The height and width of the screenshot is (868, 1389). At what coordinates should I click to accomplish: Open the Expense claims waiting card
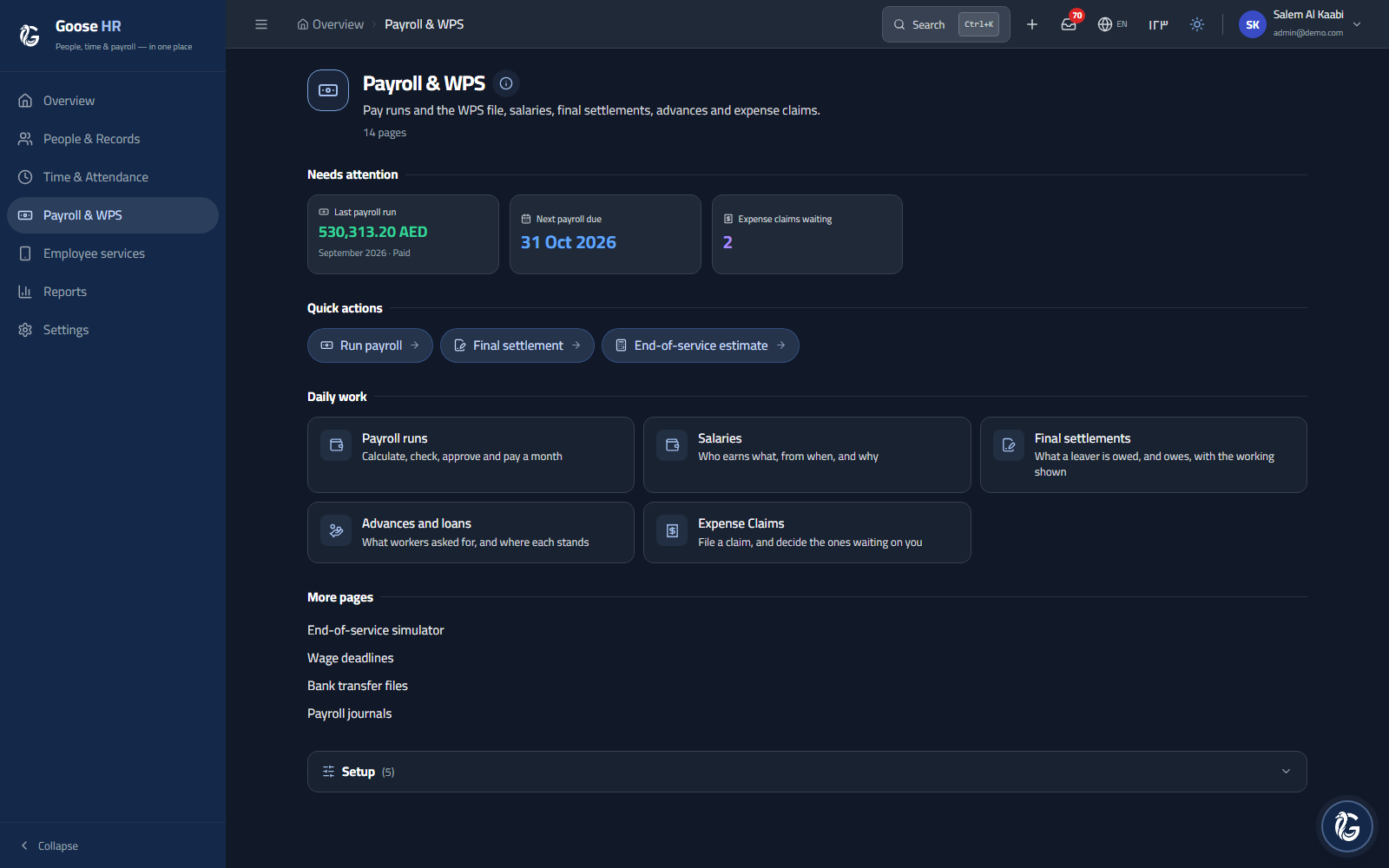pos(807,234)
